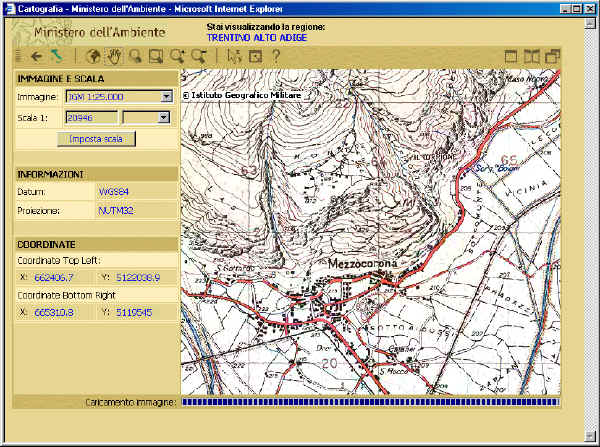The height and width of the screenshot is (447, 600).
Task: Click the Bottom Right Y value 5119545
Action: pos(134,312)
